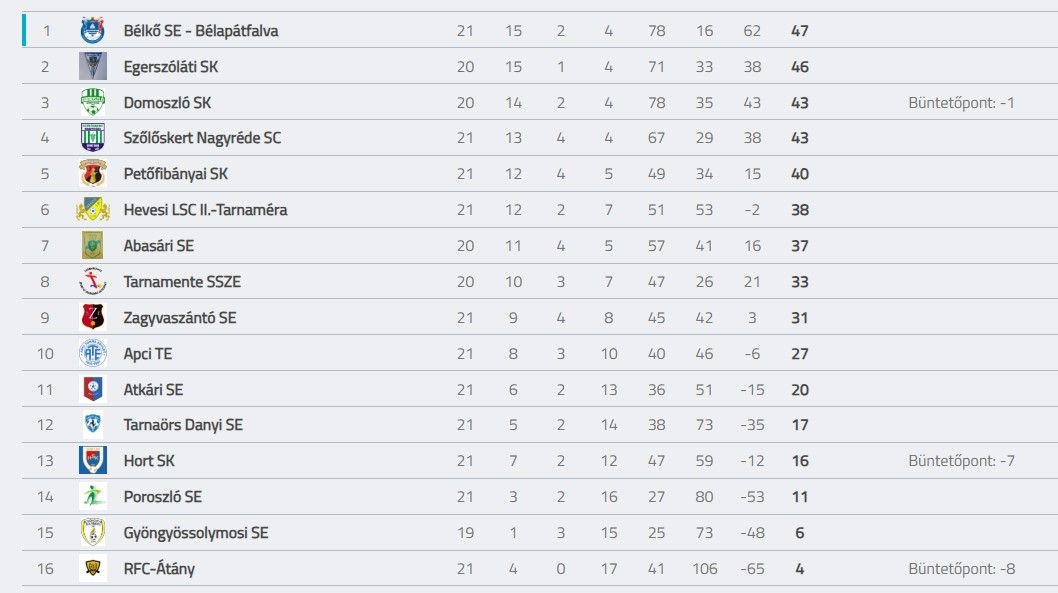Click Domoszló SK's Büntetőpont: -1 note
Image resolution: width=1058 pixels, height=593 pixels.
click(962, 103)
